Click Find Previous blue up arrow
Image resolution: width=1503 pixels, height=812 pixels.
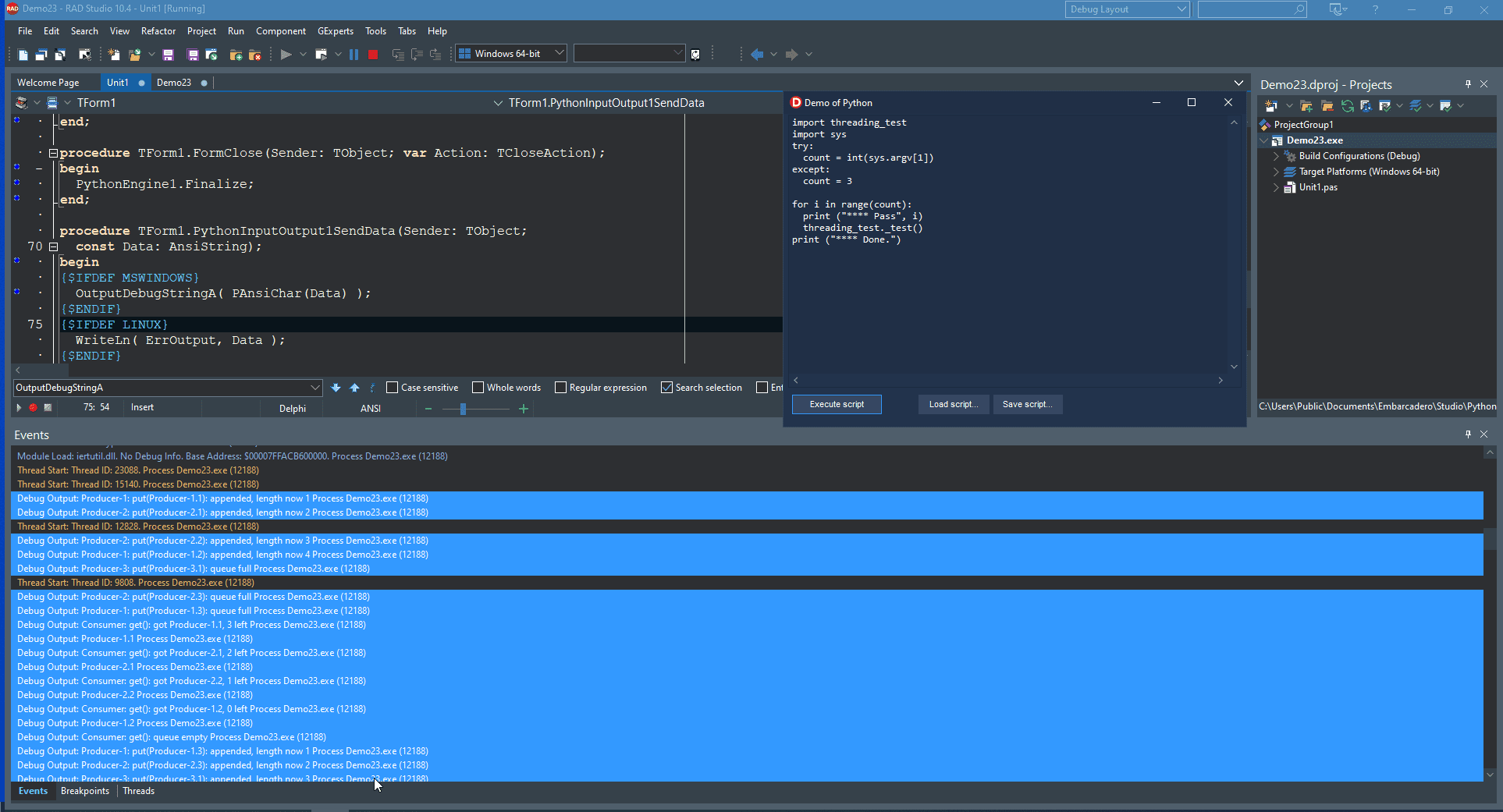point(354,388)
